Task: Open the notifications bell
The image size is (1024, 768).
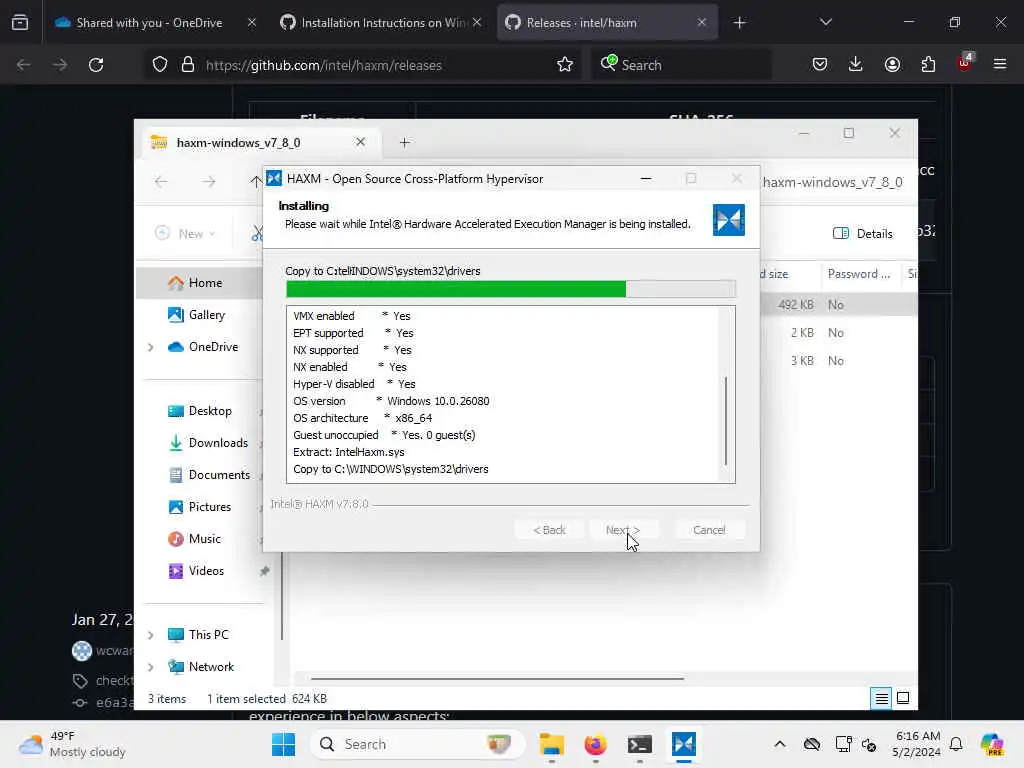Action: (956, 744)
